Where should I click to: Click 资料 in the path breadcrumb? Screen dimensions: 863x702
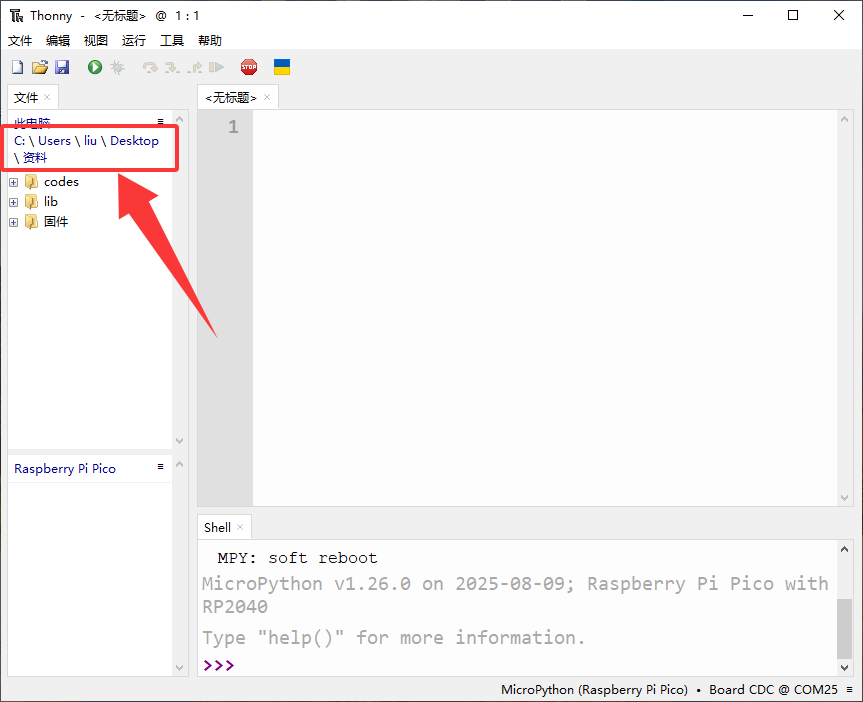pyautogui.click(x=35, y=158)
